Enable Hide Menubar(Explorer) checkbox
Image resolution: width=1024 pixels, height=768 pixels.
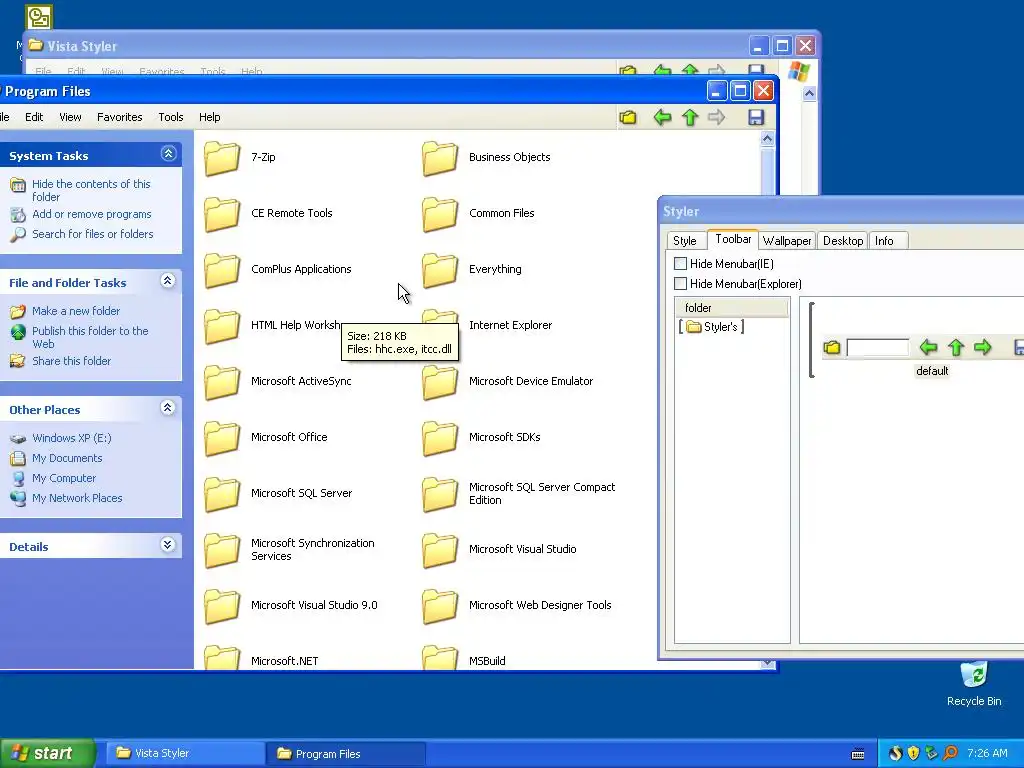coord(680,283)
